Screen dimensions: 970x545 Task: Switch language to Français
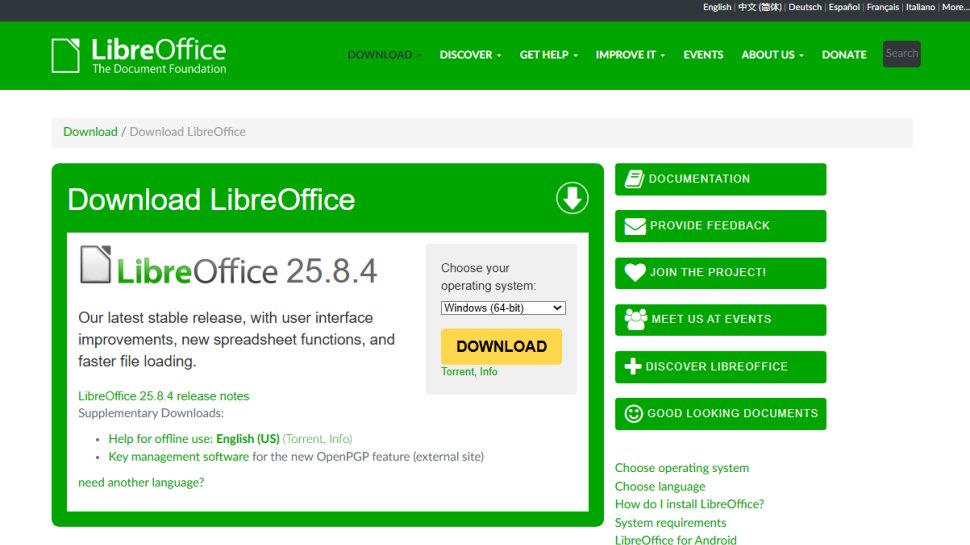(x=882, y=7)
